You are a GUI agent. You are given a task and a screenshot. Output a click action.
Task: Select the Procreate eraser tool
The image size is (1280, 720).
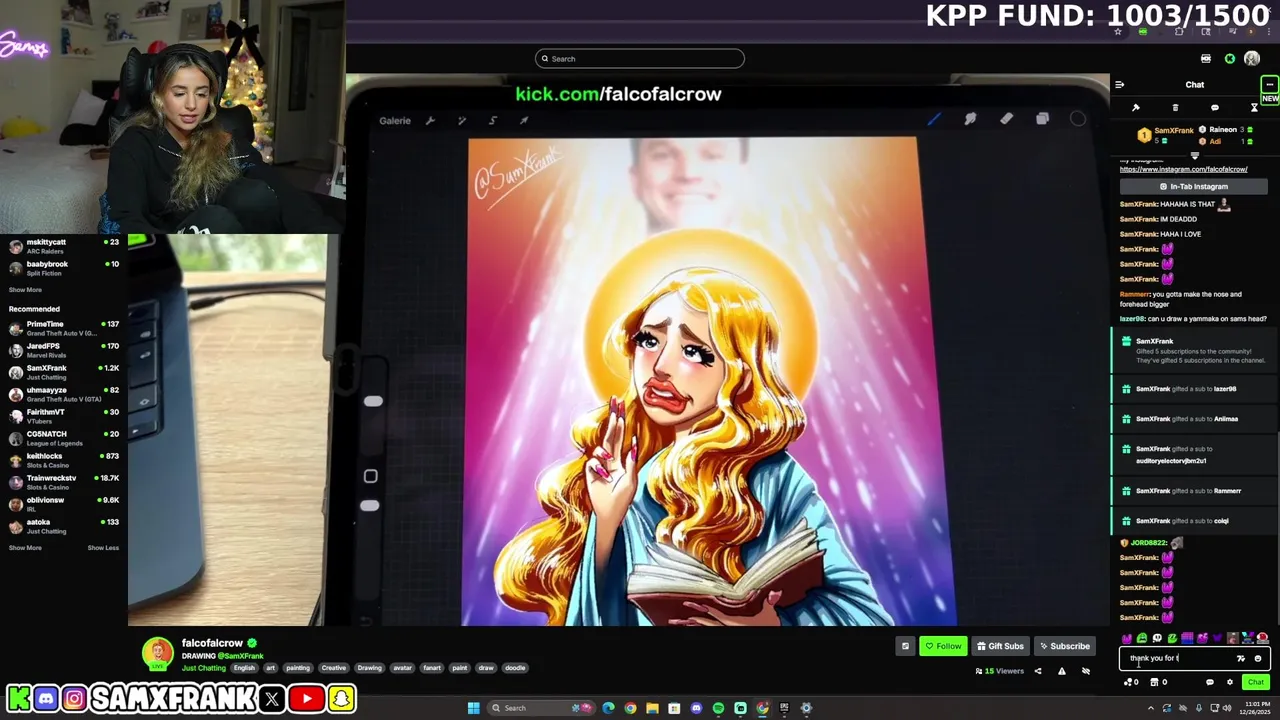(1006, 120)
